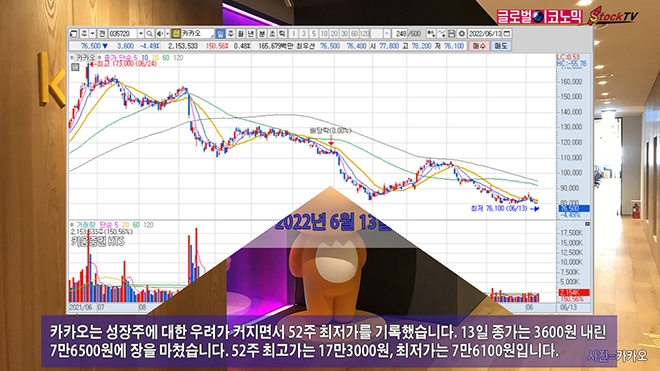Click the small square icon below 카카오 label
Screen dimensions: 660x371
pos(75,67)
